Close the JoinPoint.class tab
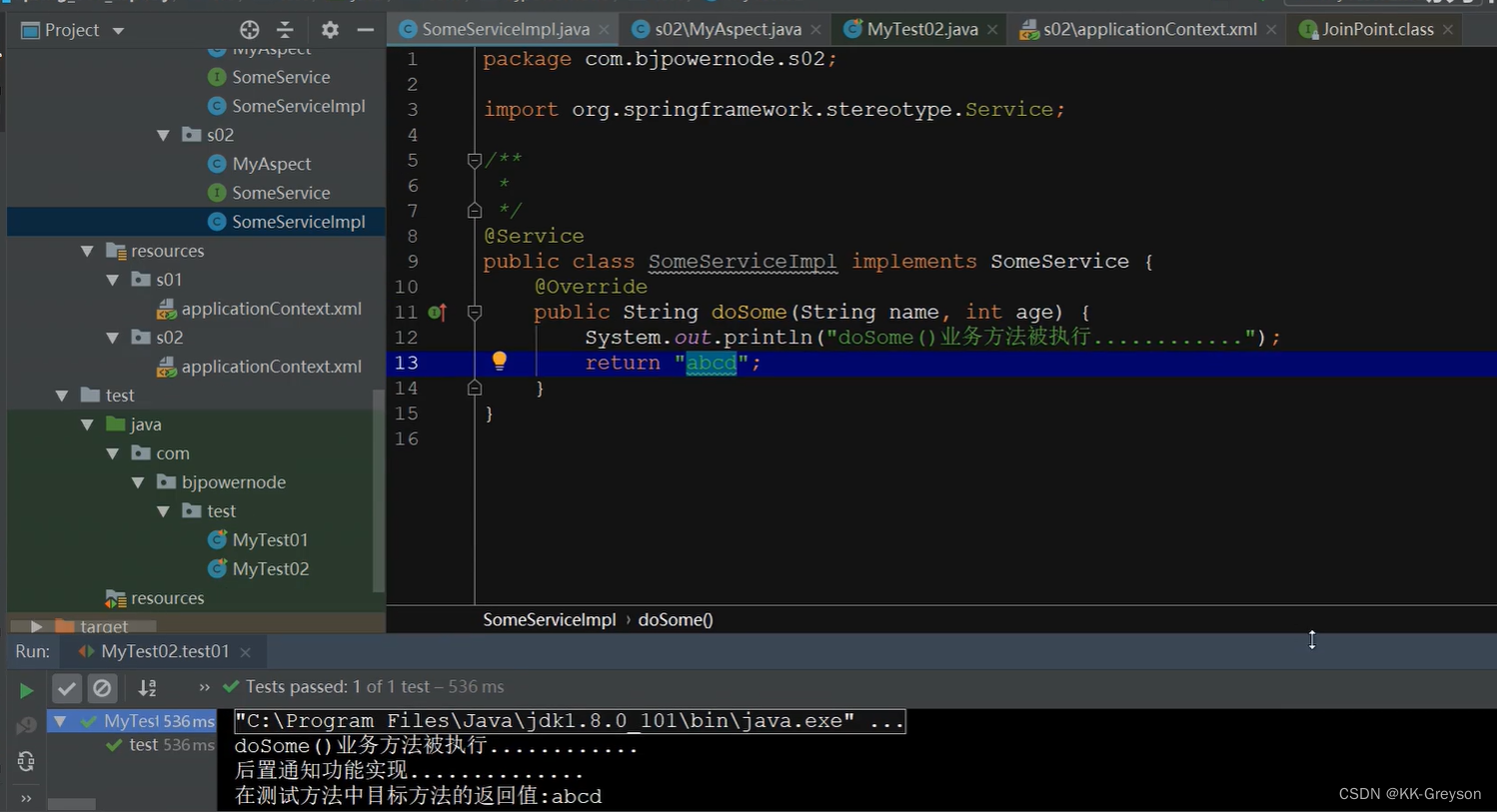 [x=1448, y=30]
